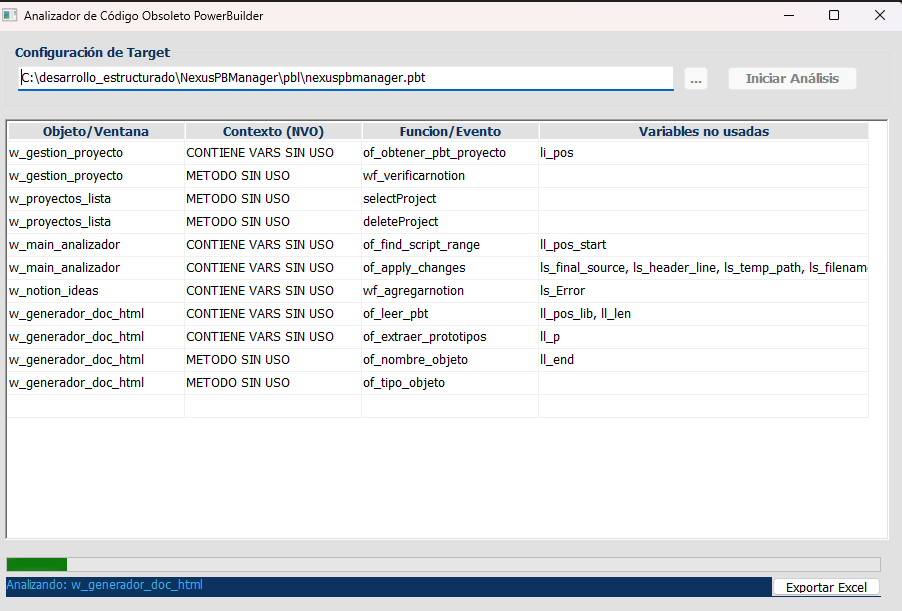Image resolution: width=902 pixels, height=611 pixels.
Task: Select the w_notion_ideas cell
Action: click(x=96, y=291)
